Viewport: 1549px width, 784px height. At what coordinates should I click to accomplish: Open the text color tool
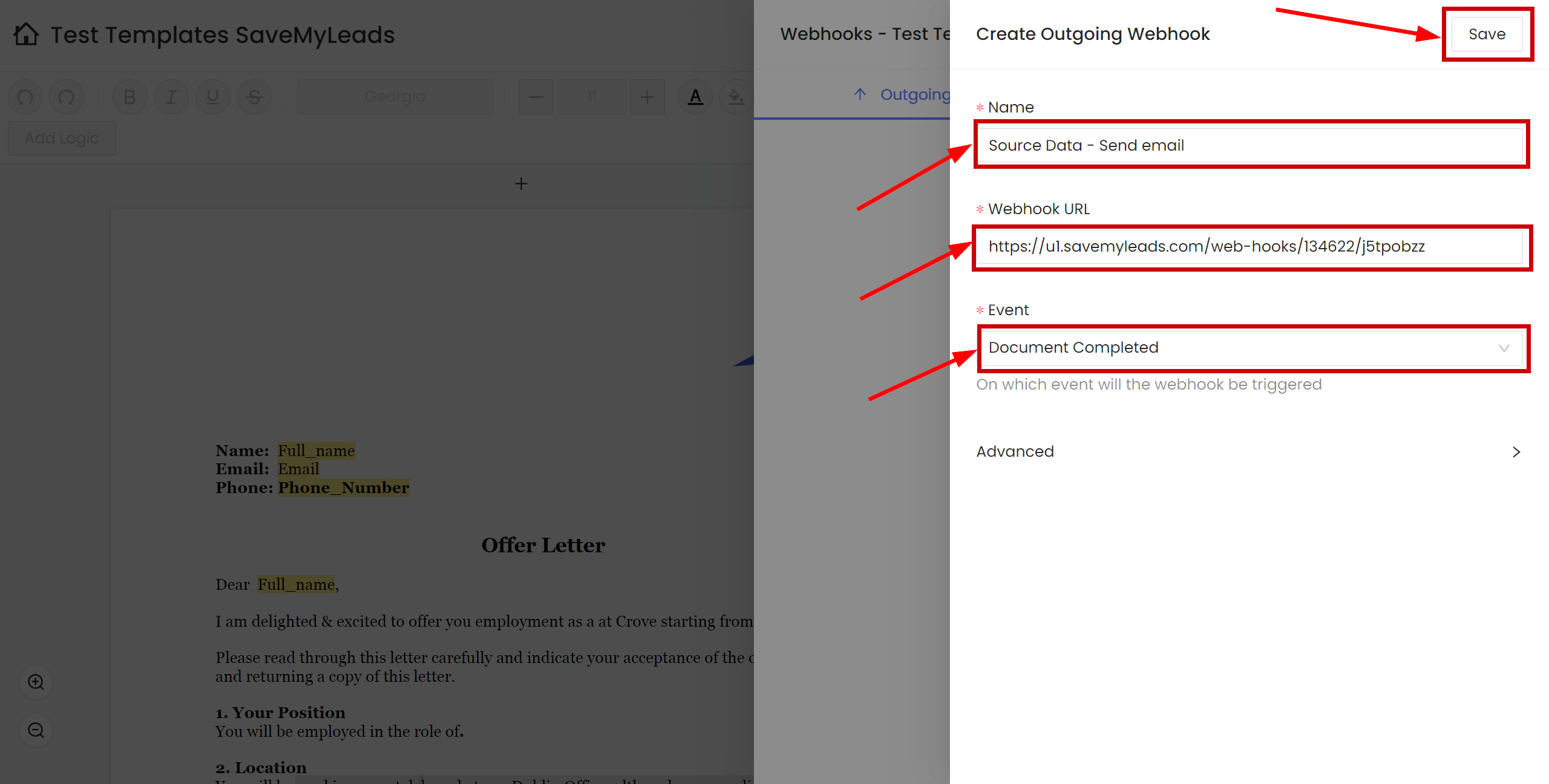coord(695,97)
